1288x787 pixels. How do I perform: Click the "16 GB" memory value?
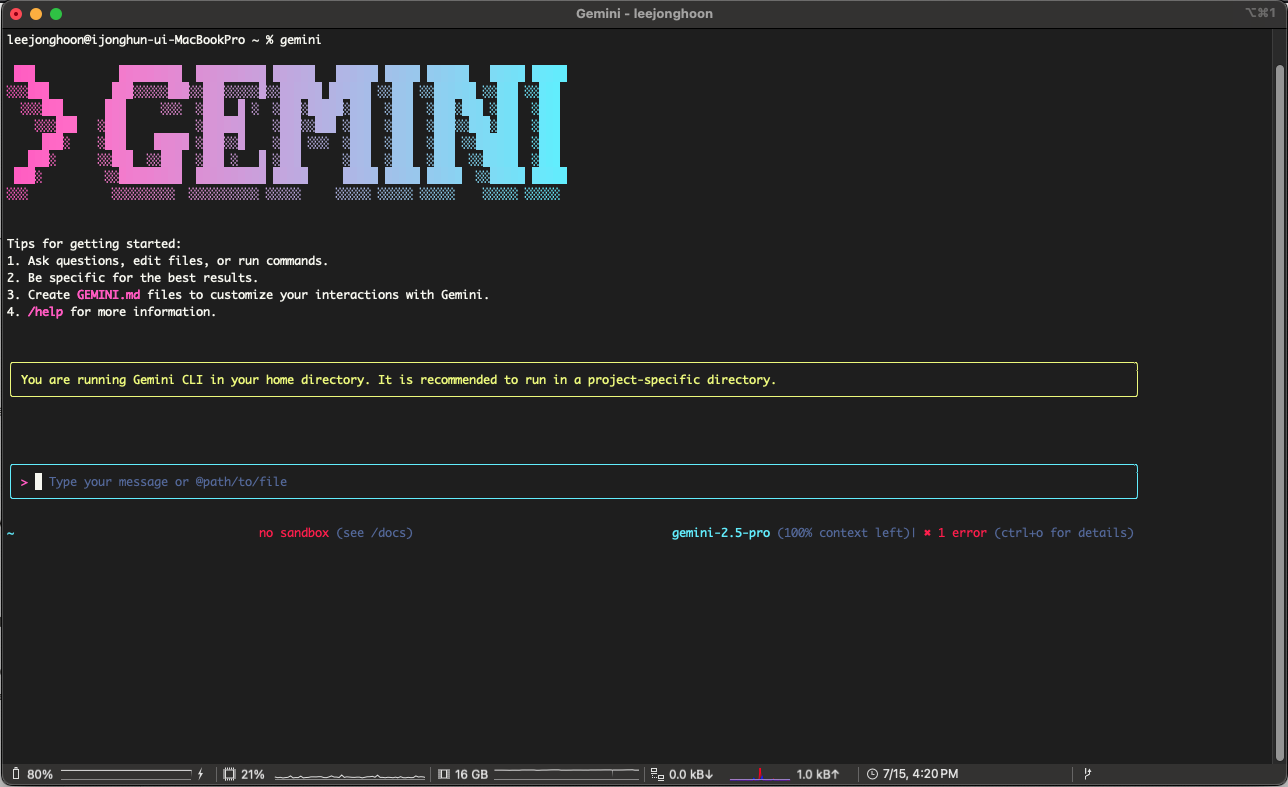pos(471,774)
